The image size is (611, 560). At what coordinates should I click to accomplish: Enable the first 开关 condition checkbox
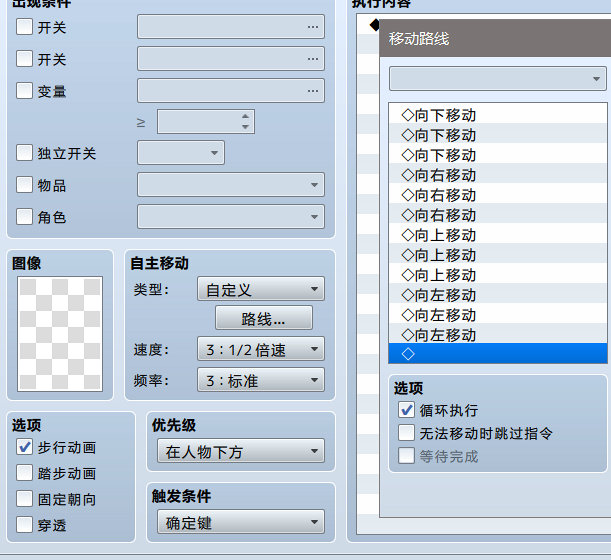click(24, 27)
